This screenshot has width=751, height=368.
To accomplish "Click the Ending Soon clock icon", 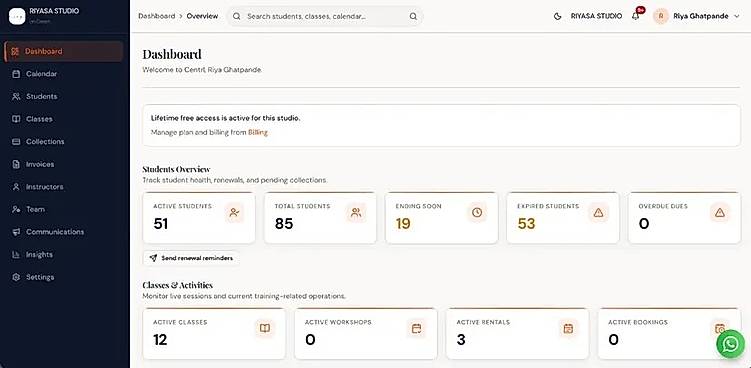I will [x=477, y=212].
